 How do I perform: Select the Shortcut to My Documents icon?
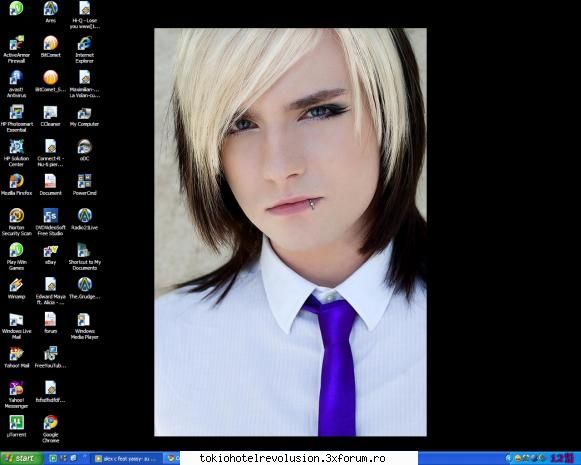tap(84, 256)
